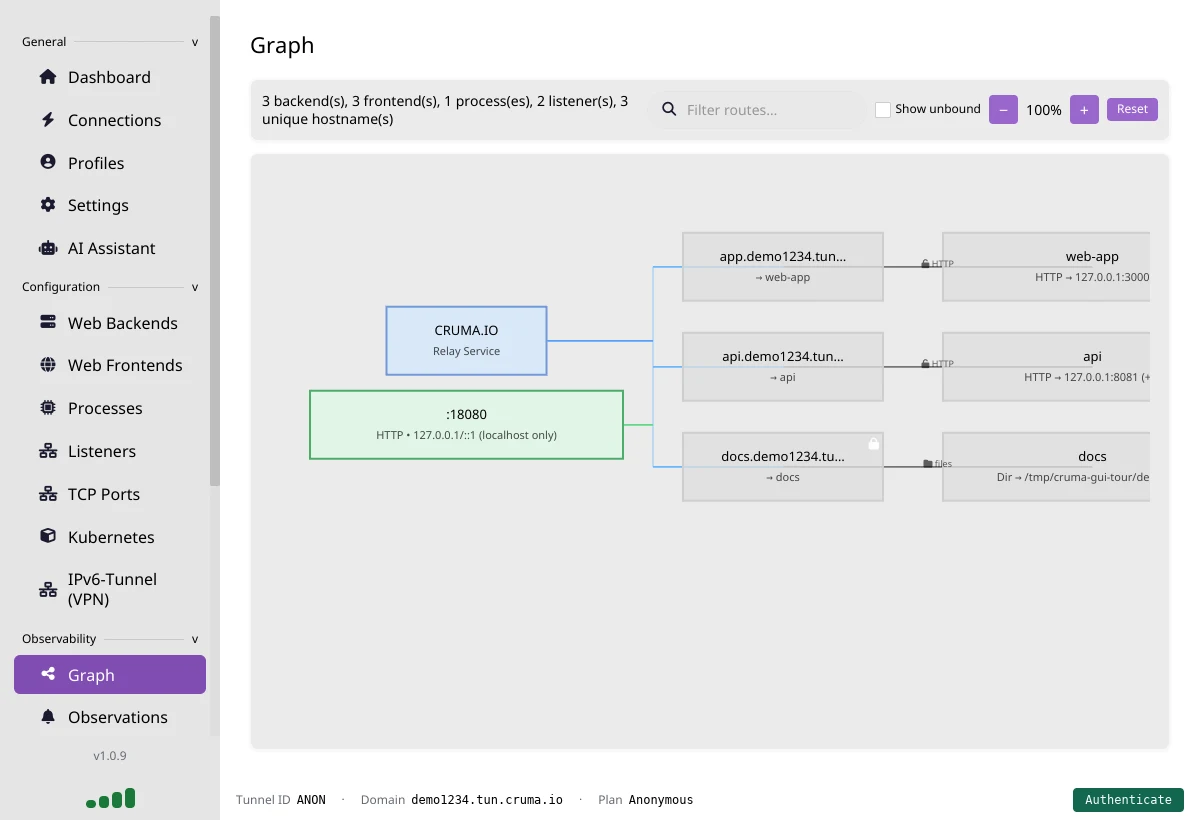Select the api.demo1234.tun frontend node
Viewport: 1200px width, 820px height.
(783, 367)
